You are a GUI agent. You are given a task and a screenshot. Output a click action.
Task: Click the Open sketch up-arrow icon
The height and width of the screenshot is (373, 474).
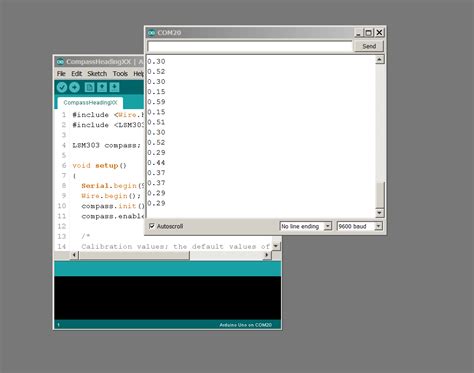point(102,87)
